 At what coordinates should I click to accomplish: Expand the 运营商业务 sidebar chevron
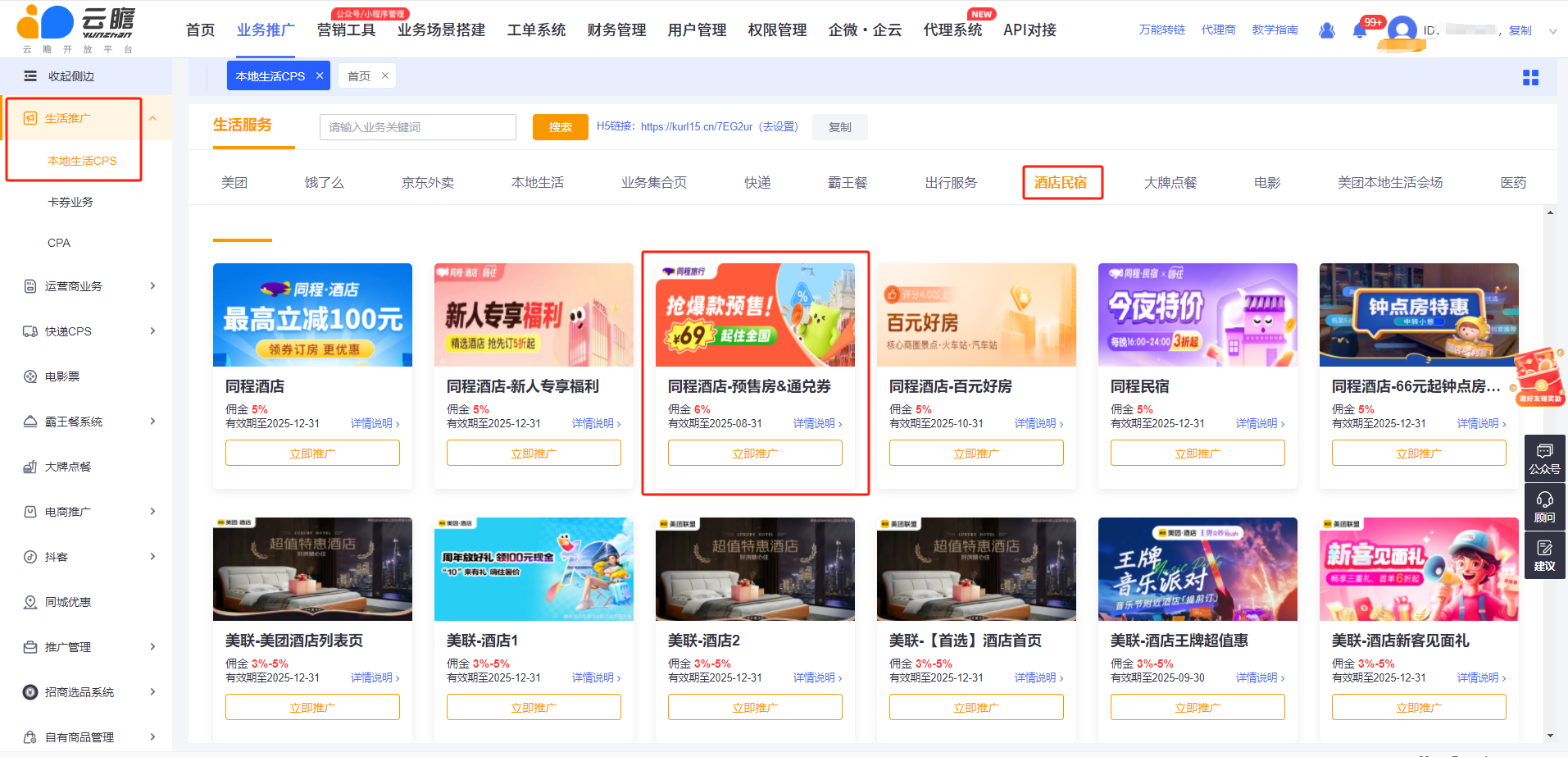click(x=153, y=286)
